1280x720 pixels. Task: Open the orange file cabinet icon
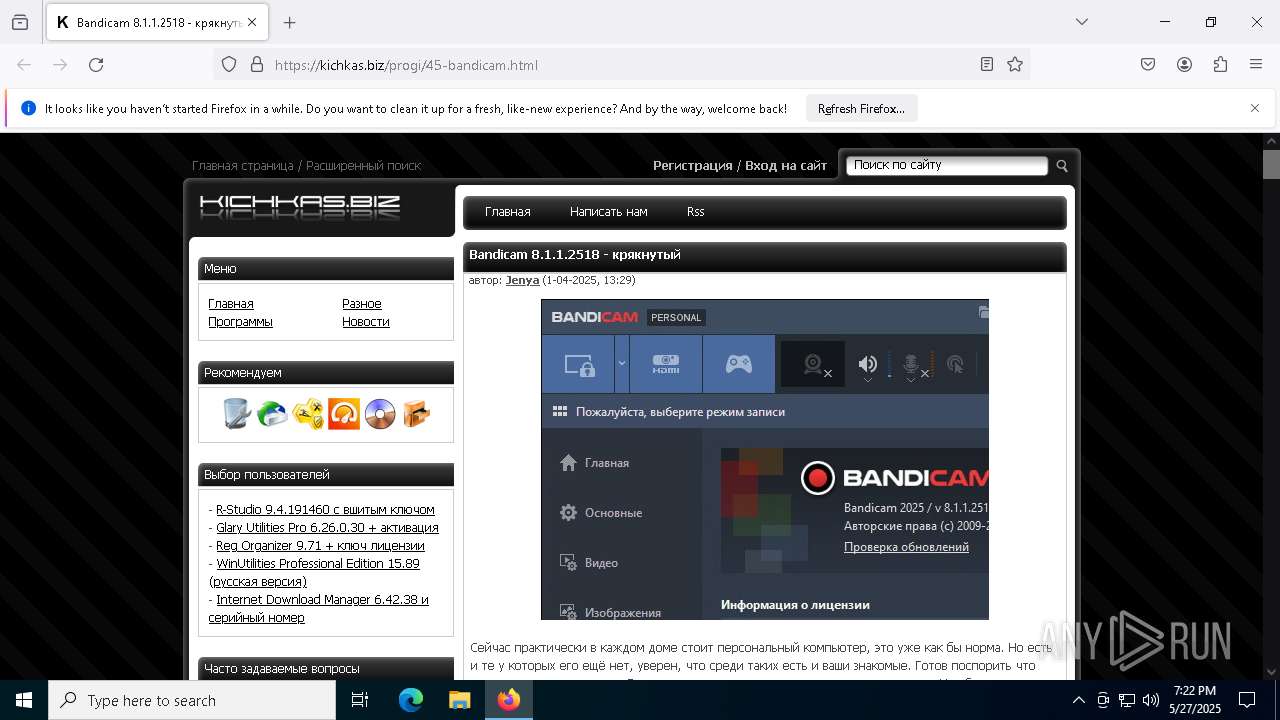pyautogui.click(x=416, y=413)
